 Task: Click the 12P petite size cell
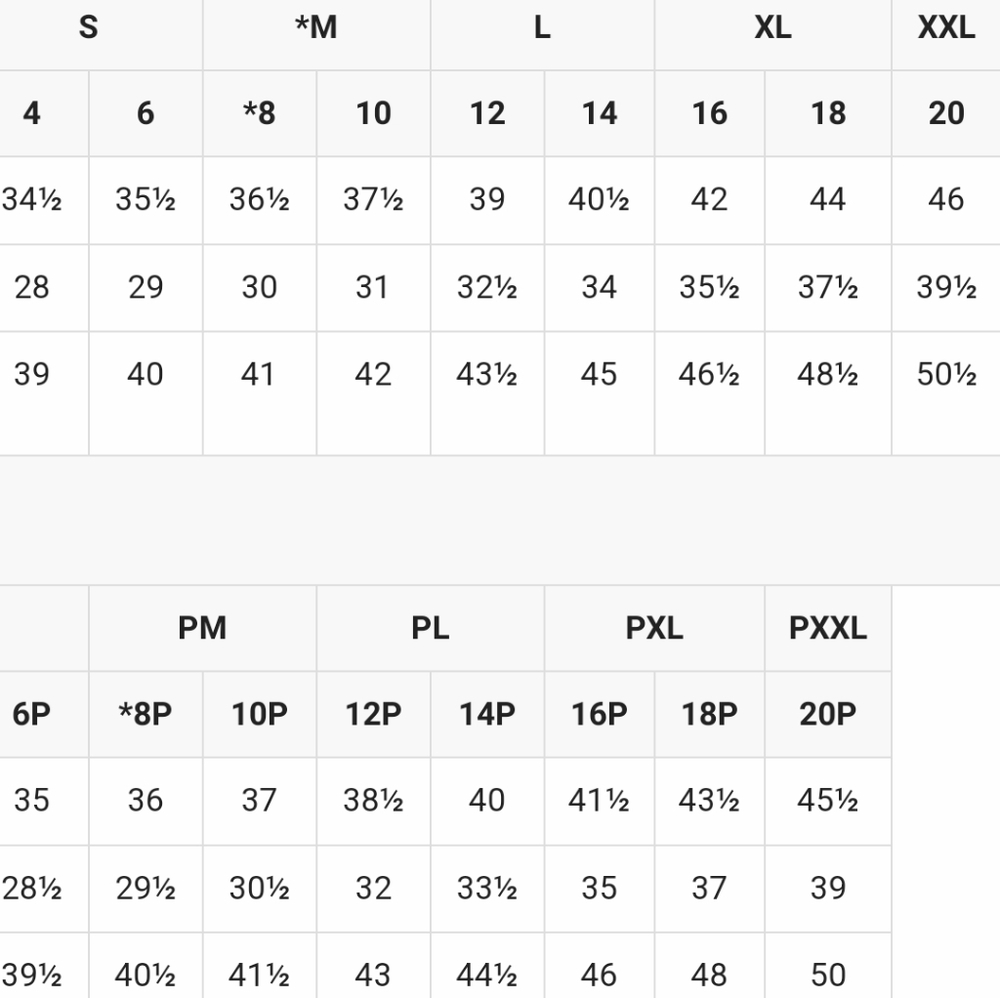[373, 714]
